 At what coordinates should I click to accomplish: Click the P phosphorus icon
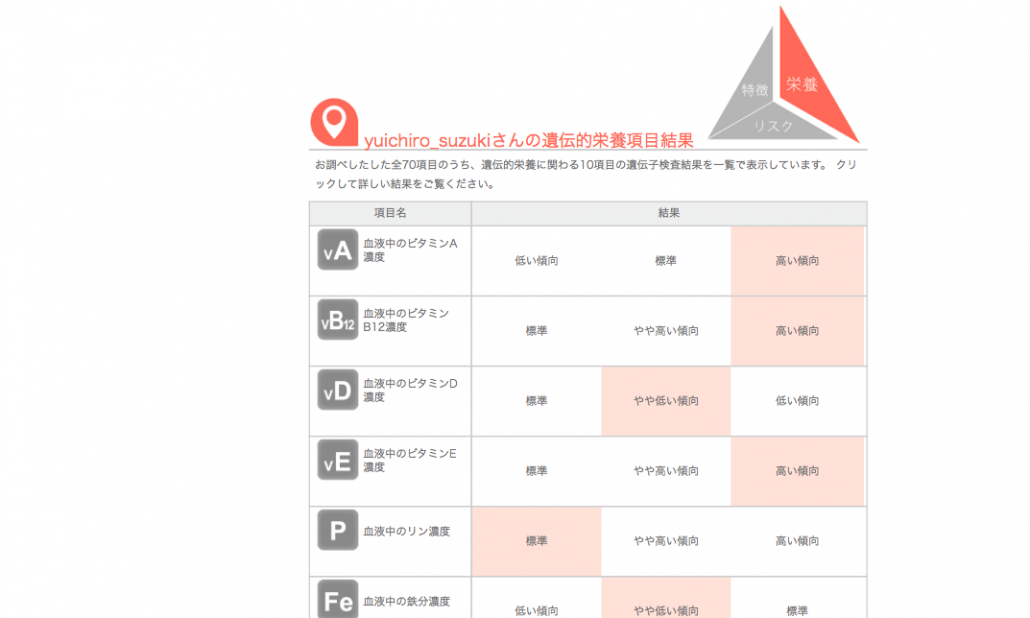pos(338,530)
